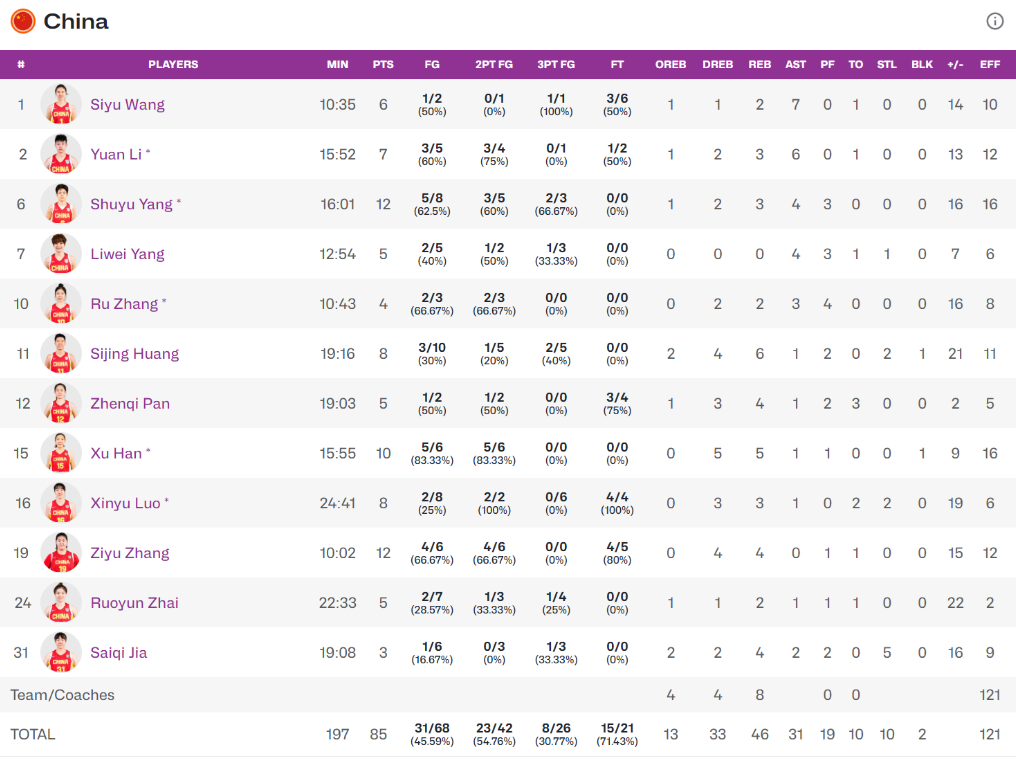The width and height of the screenshot is (1016, 764).
Task: Click total 3PT FG 8/26 cell
Action: coord(556,734)
